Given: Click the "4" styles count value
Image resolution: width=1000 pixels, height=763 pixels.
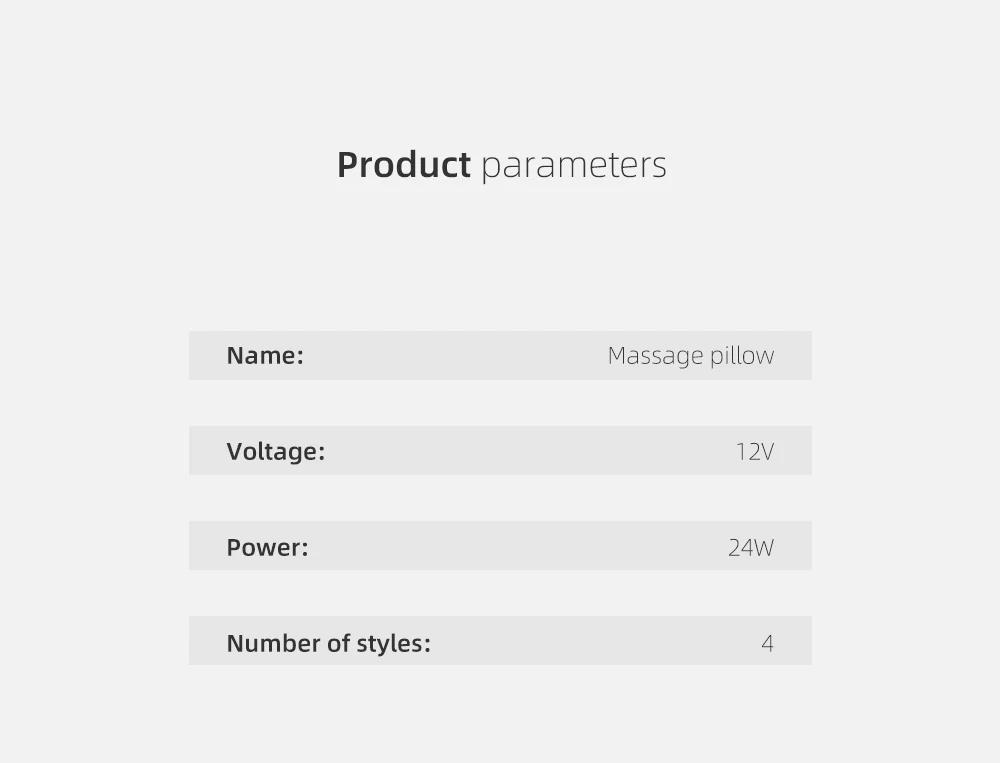Looking at the screenshot, I should coord(767,644).
